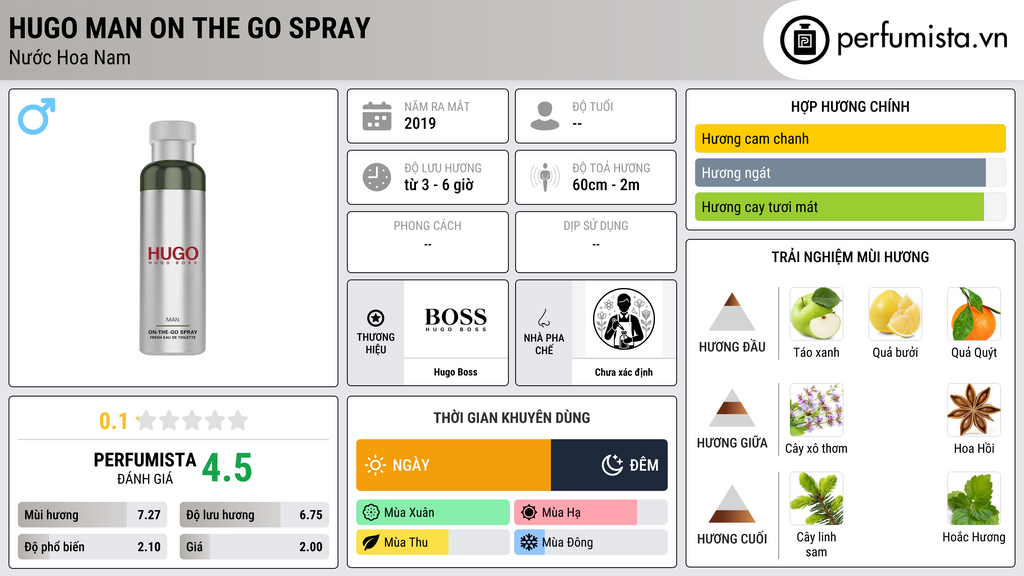
Task: Click the Phong cách card
Action: 428,242
